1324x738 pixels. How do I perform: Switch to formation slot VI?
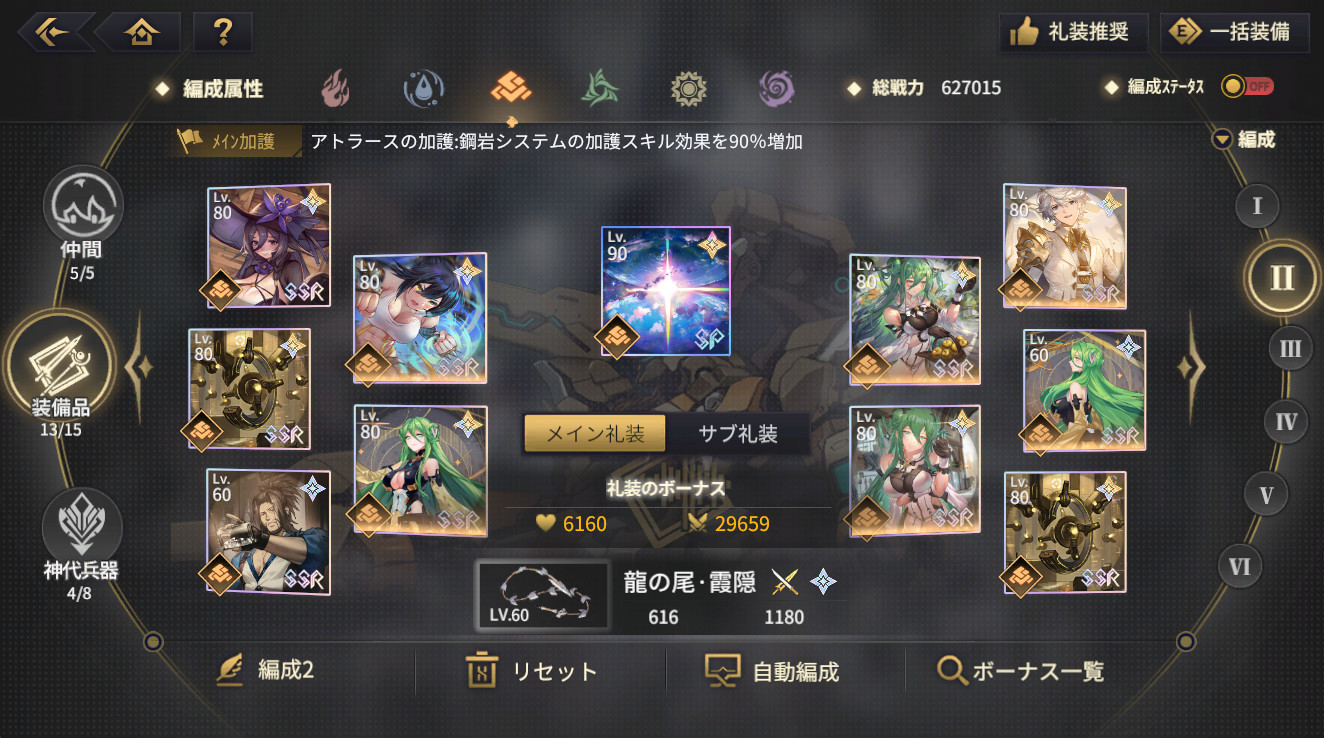click(1240, 567)
